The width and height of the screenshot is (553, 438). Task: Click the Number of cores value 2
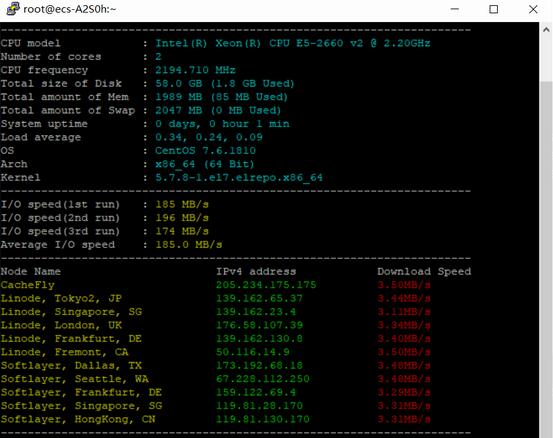[158, 57]
